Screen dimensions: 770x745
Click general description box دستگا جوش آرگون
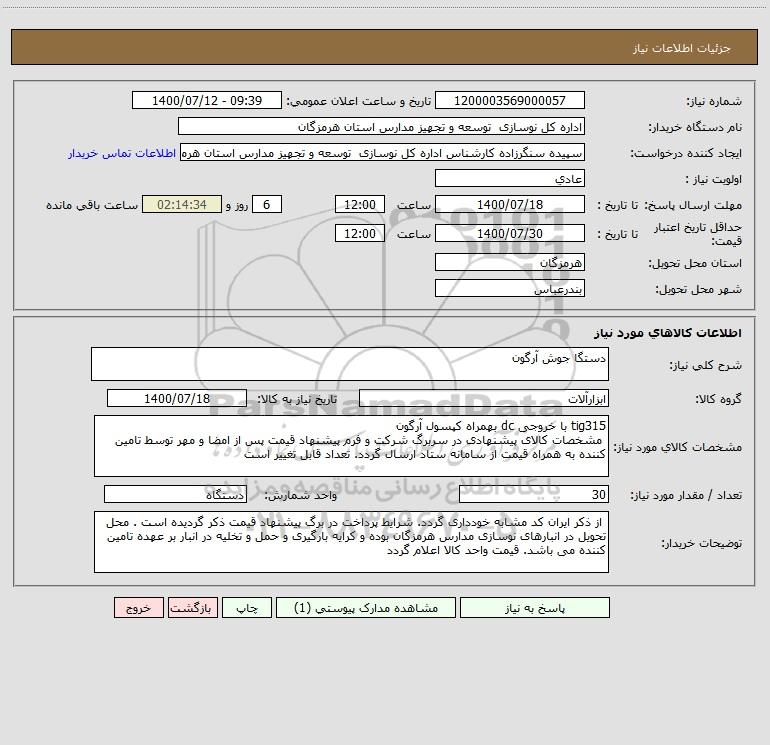tap(350, 364)
